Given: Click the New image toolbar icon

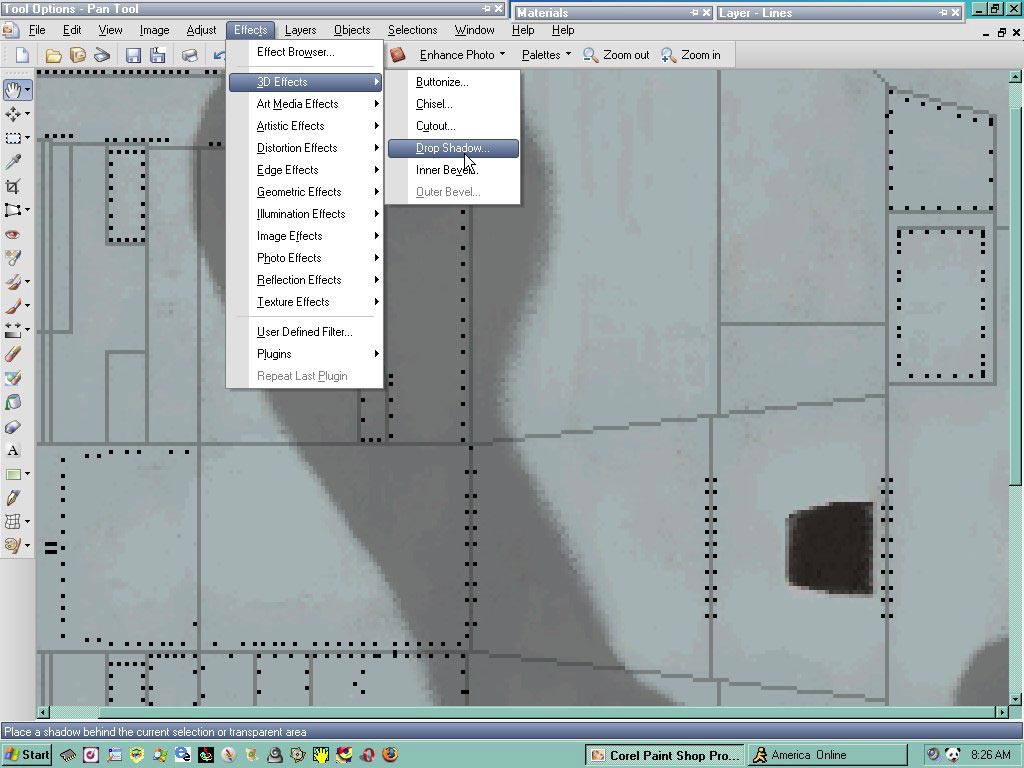Looking at the screenshot, I should pyautogui.click(x=23, y=56).
